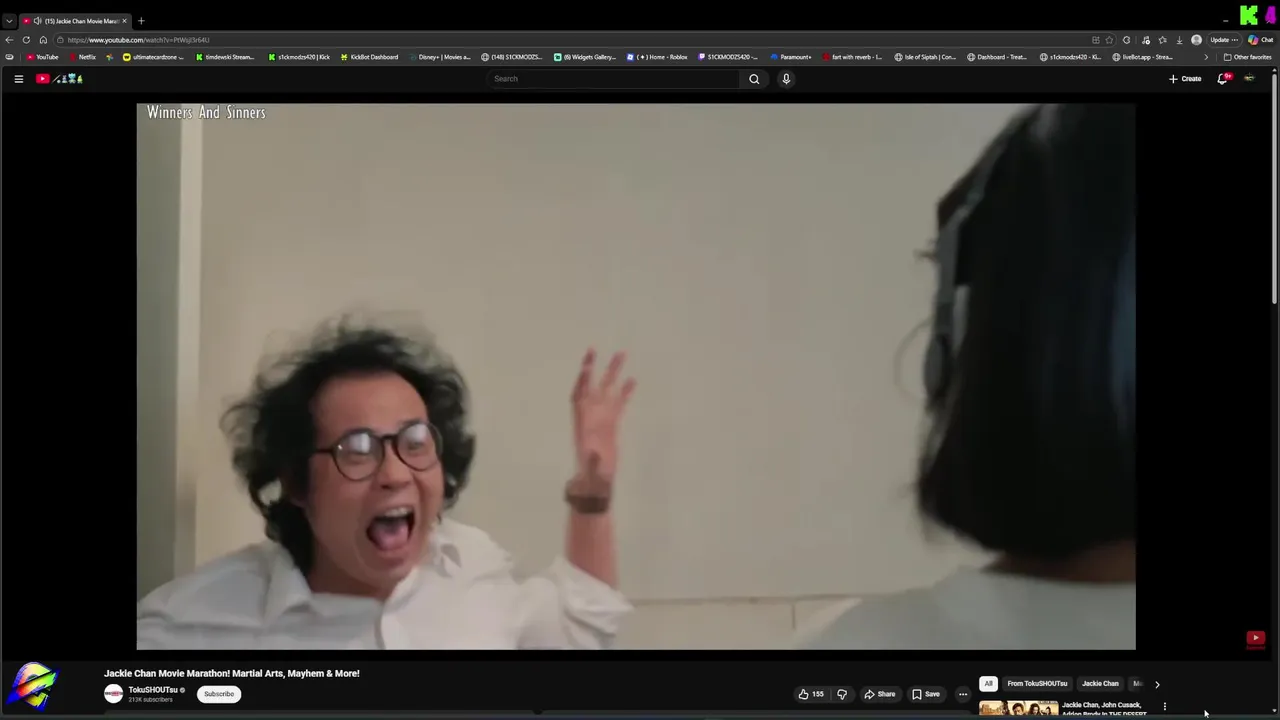Open browser extensions refresh icon

pyautogui.click(x=1127, y=40)
